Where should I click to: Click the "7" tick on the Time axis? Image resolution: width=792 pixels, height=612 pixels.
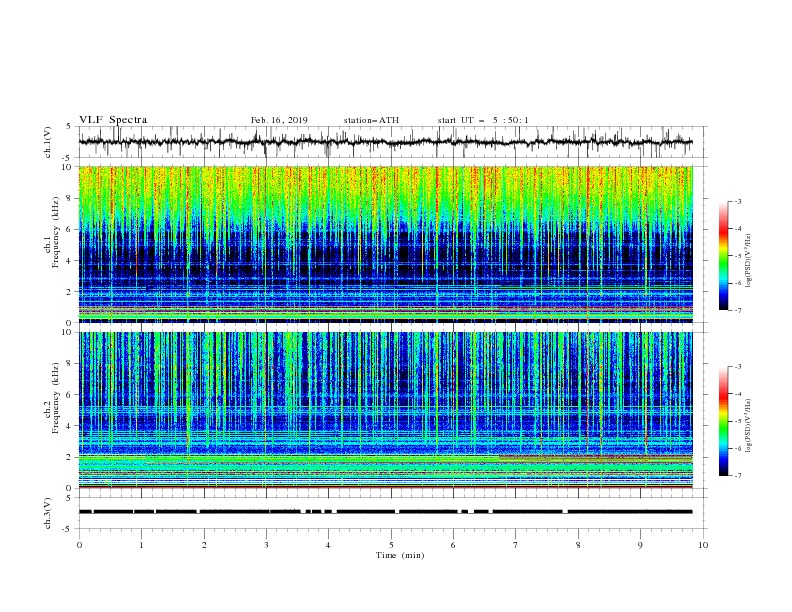[x=516, y=545]
